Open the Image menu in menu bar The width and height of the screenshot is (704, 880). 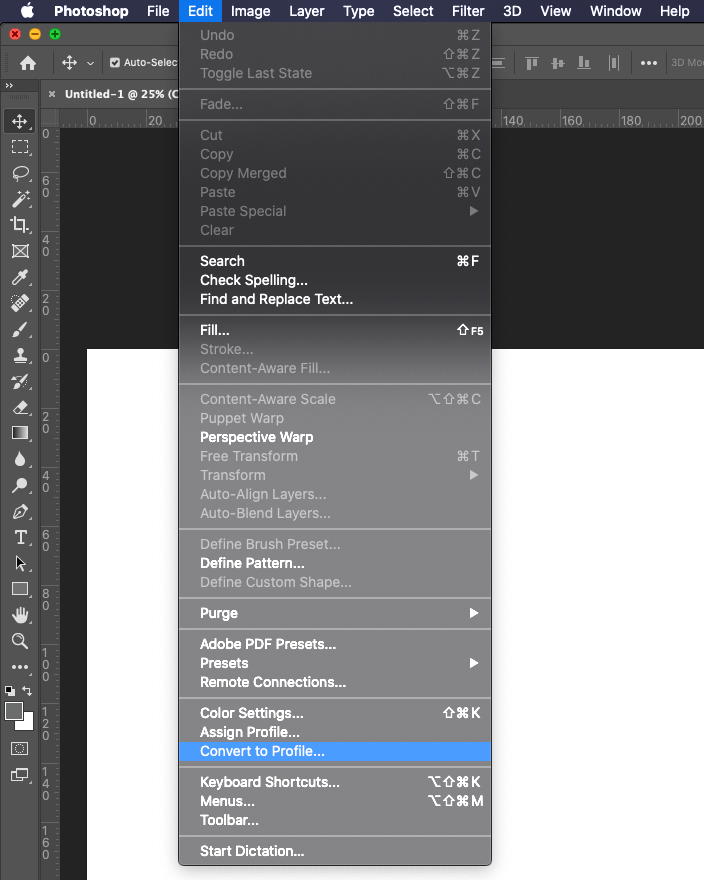pyautogui.click(x=250, y=11)
